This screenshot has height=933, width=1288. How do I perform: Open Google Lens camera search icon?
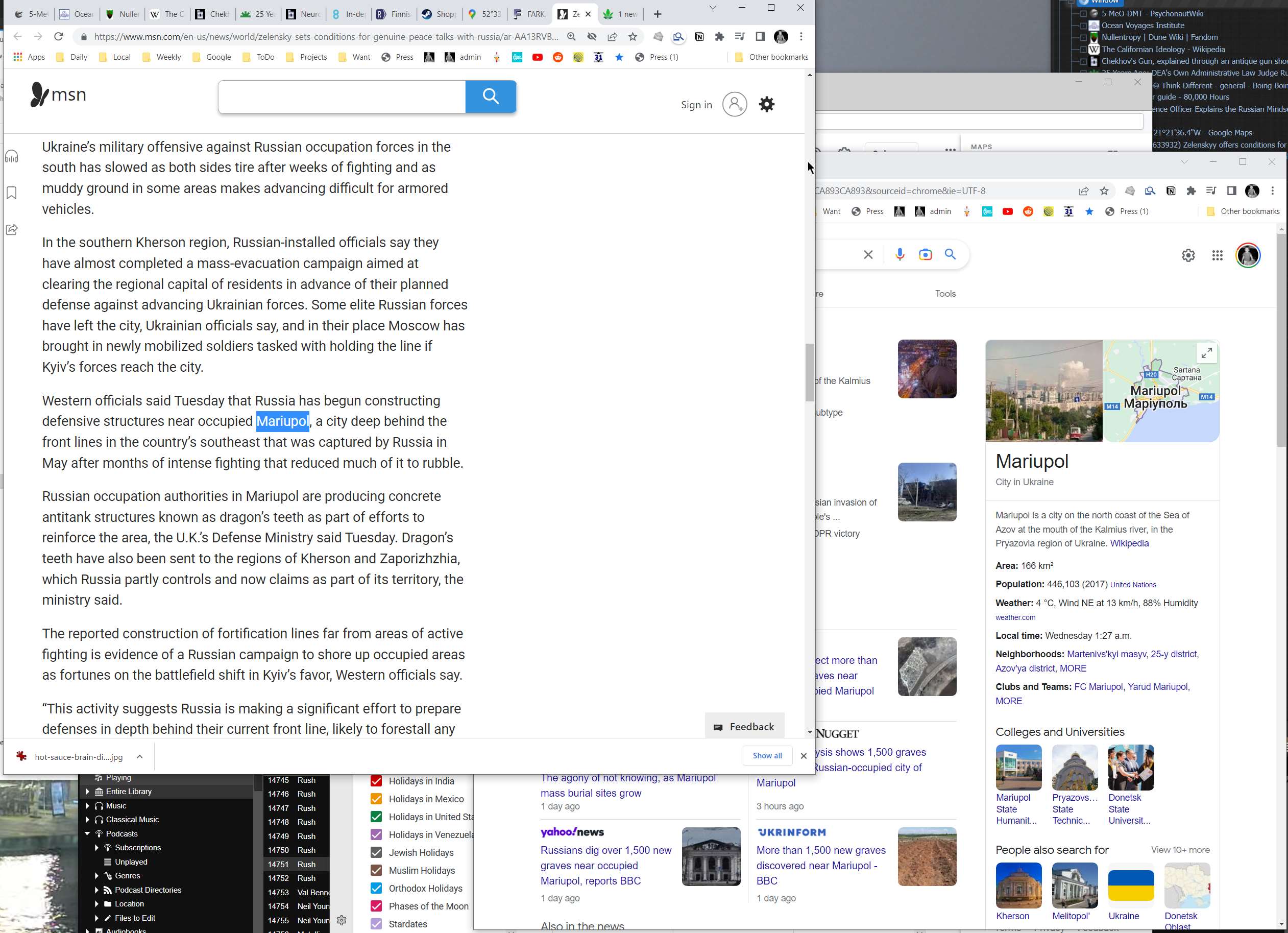click(x=925, y=254)
